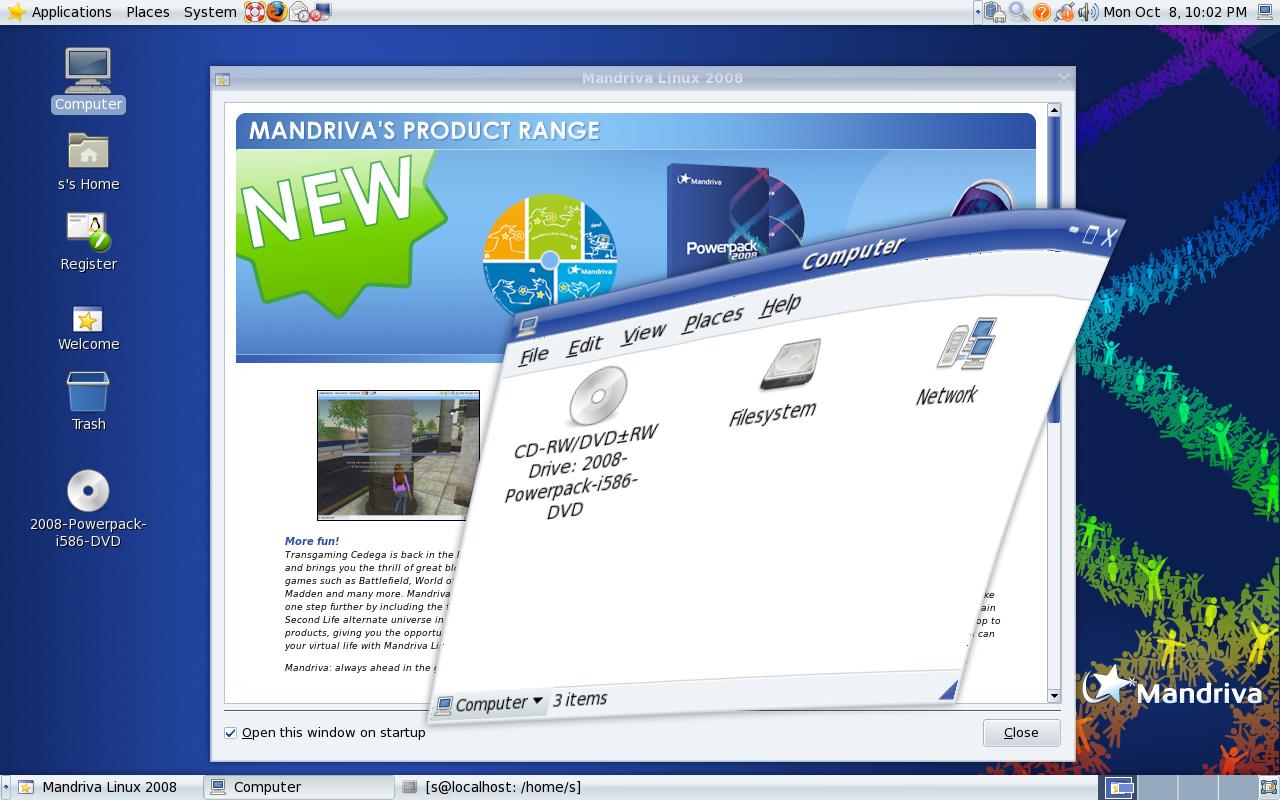1280x800 pixels.
Task: Open the Places menu in Computer window
Action: coord(712,319)
